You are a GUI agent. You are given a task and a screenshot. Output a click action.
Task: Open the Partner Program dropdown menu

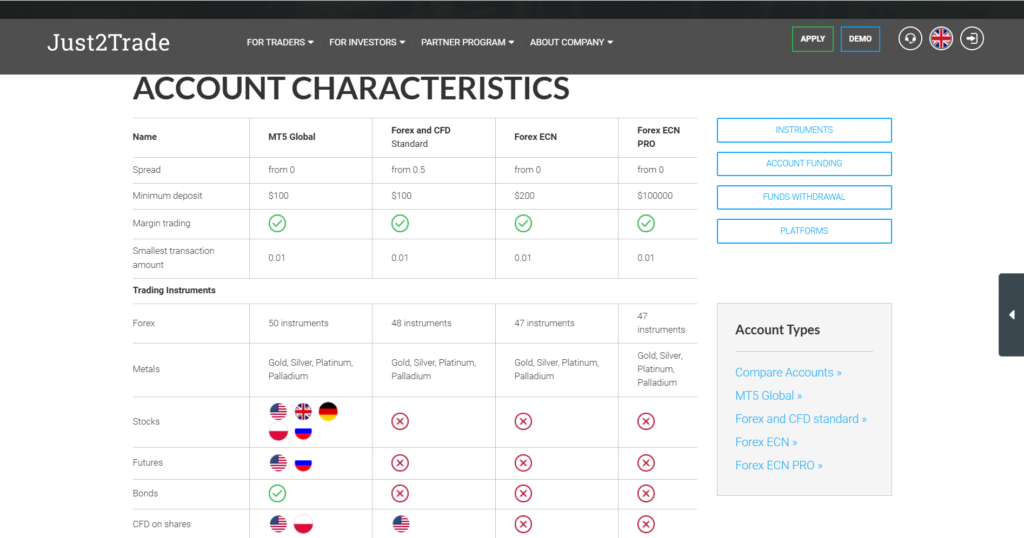(468, 42)
